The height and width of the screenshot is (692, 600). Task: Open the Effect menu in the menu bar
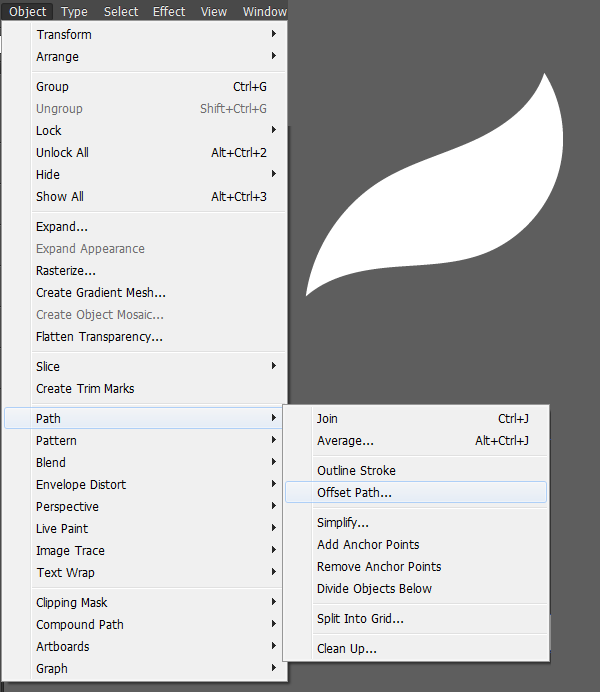pyautogui.click(x=169, y=11)
